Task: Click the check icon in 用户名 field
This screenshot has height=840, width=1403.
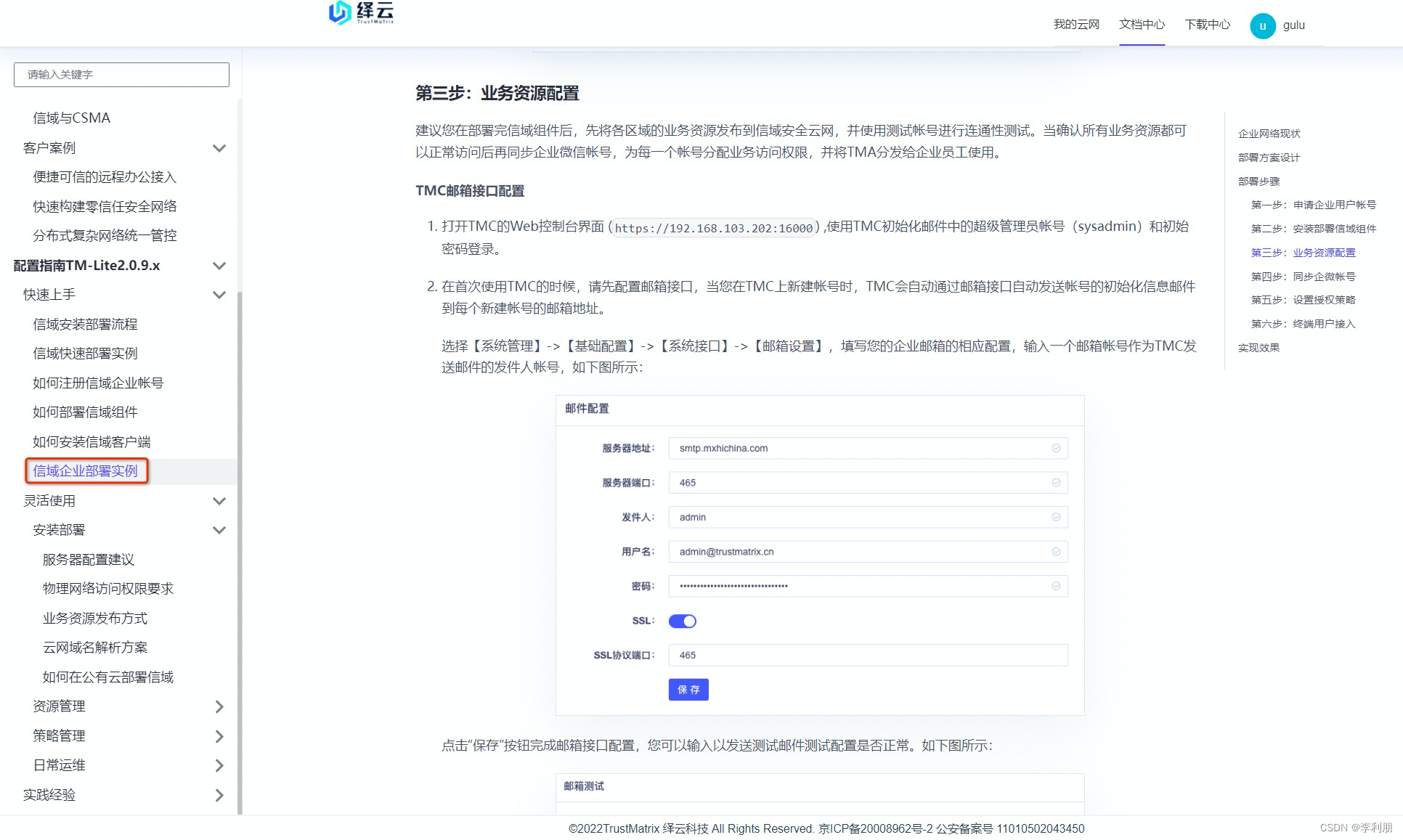Action: [x=1056, y=552]
